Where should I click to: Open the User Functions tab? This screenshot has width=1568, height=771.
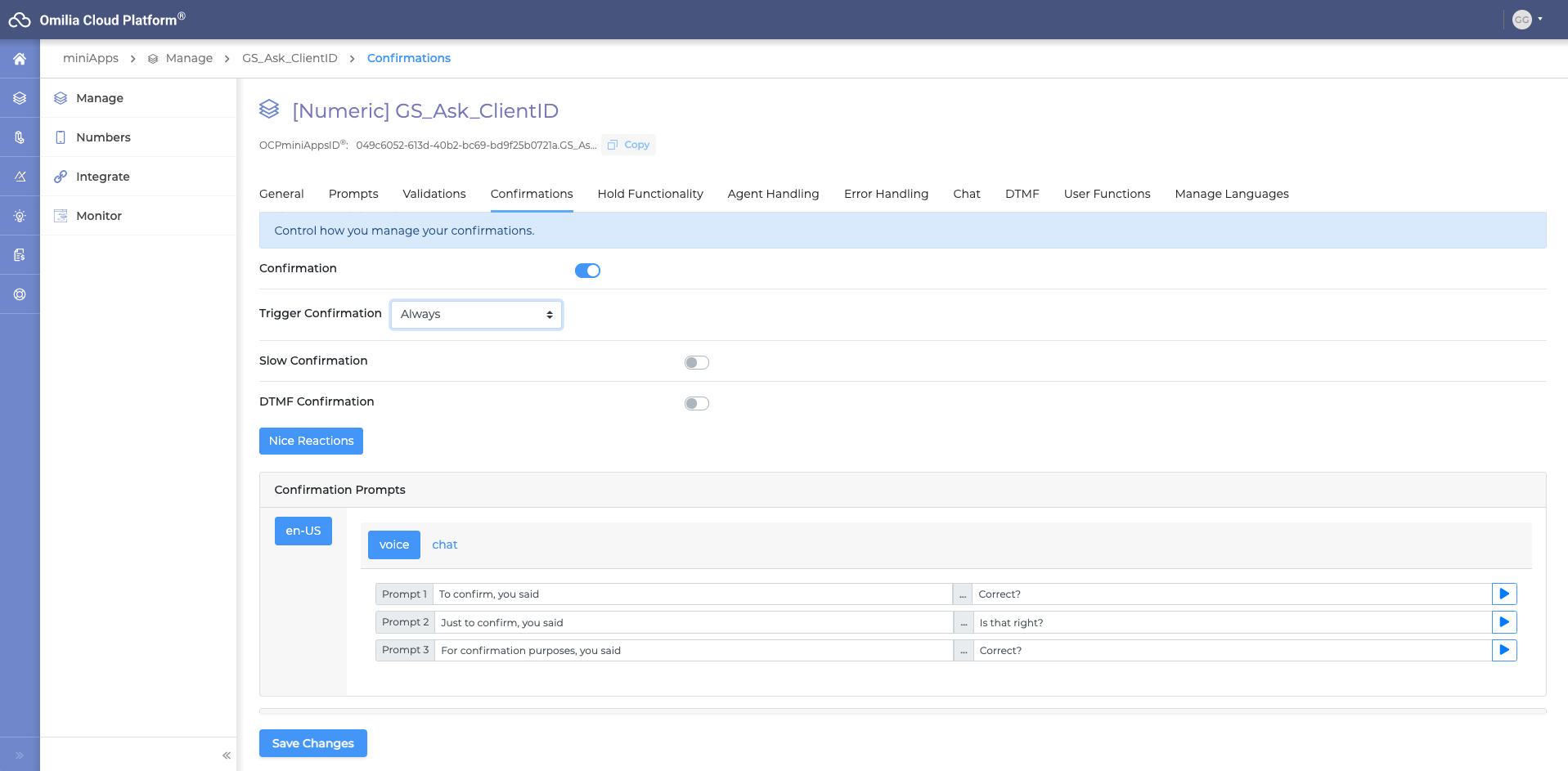[x=1107, y=194]
